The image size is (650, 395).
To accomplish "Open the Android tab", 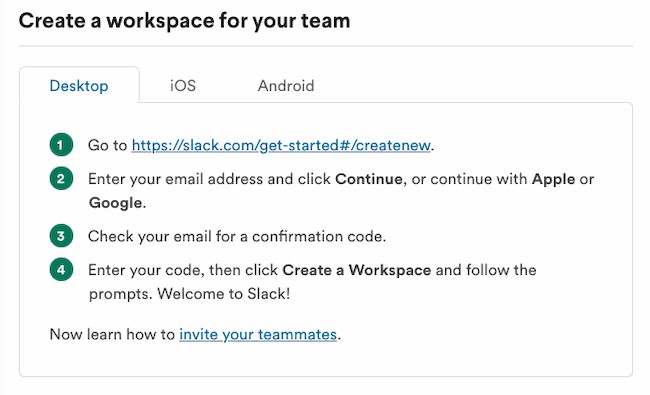I will coord(286,85).
